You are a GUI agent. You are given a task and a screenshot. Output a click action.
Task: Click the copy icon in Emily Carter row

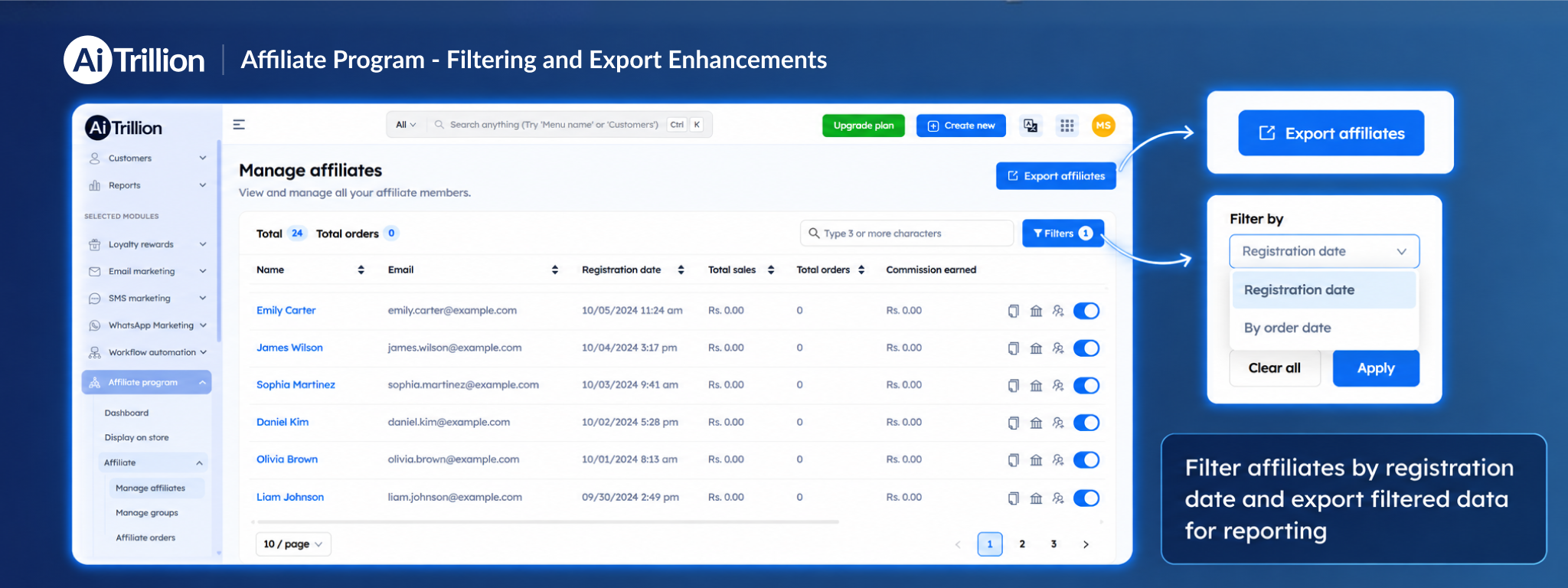pyautogui.click(x=1014, y=311)
